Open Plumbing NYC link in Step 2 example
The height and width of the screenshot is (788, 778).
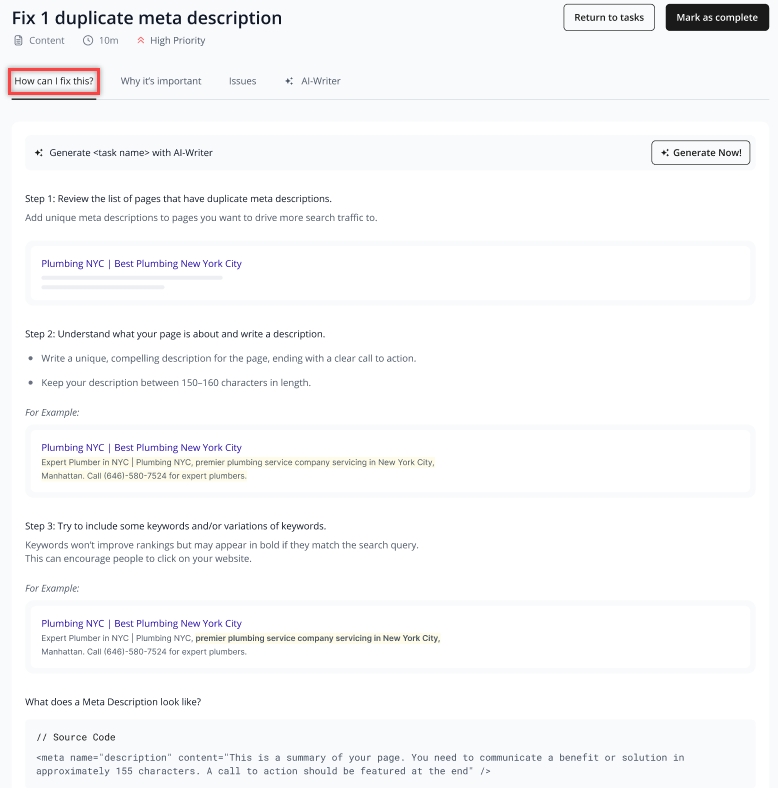click(x=141, y=448)
